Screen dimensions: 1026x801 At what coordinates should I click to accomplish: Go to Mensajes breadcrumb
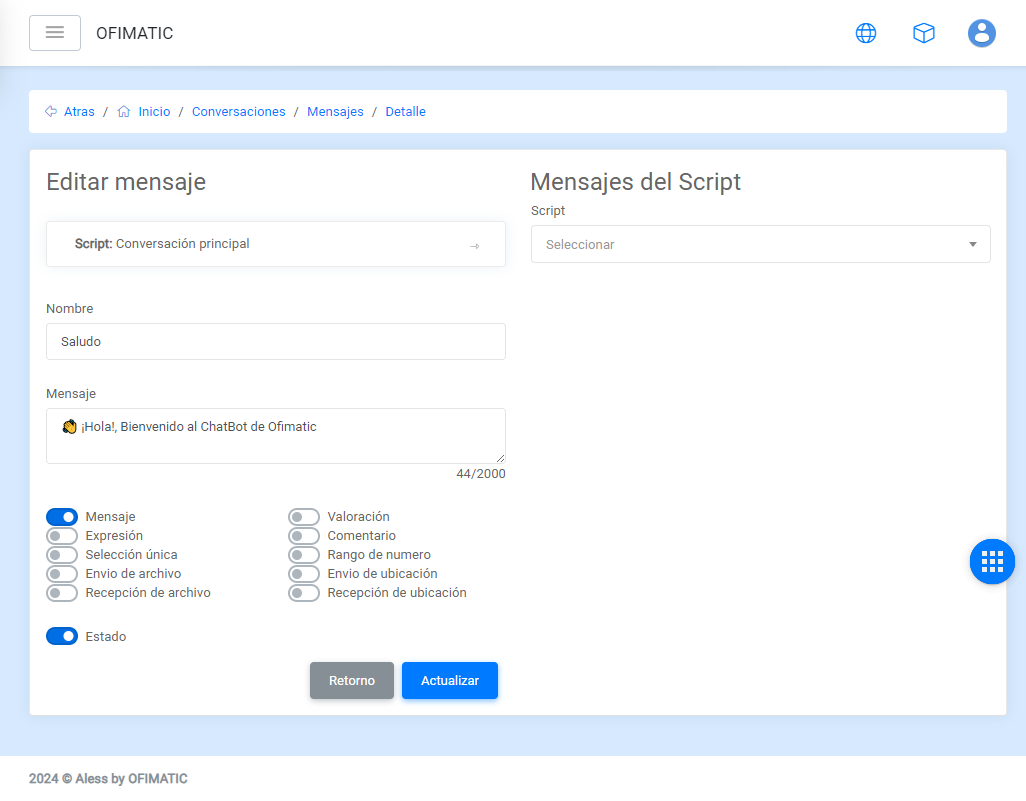tap(335, 112)
